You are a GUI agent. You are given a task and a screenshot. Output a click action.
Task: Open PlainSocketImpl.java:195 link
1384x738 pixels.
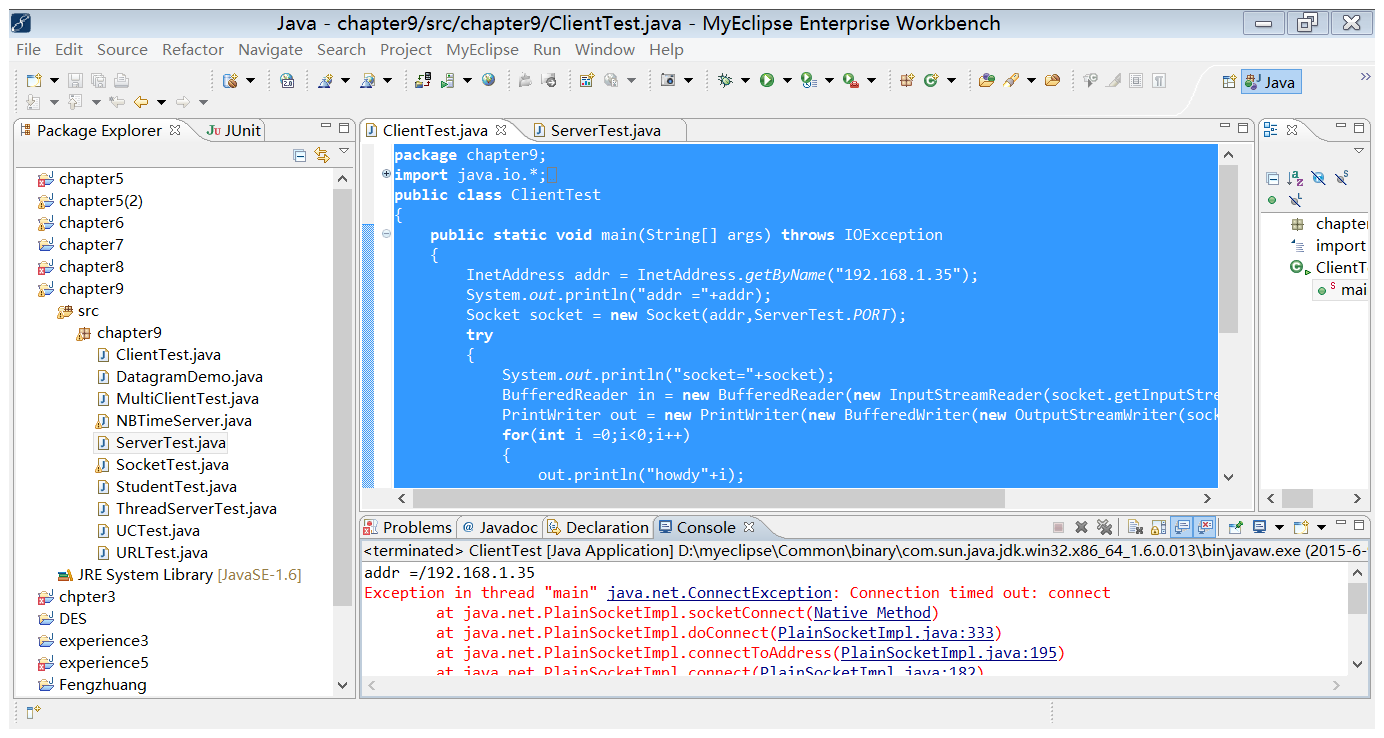(x=948, y=653)
